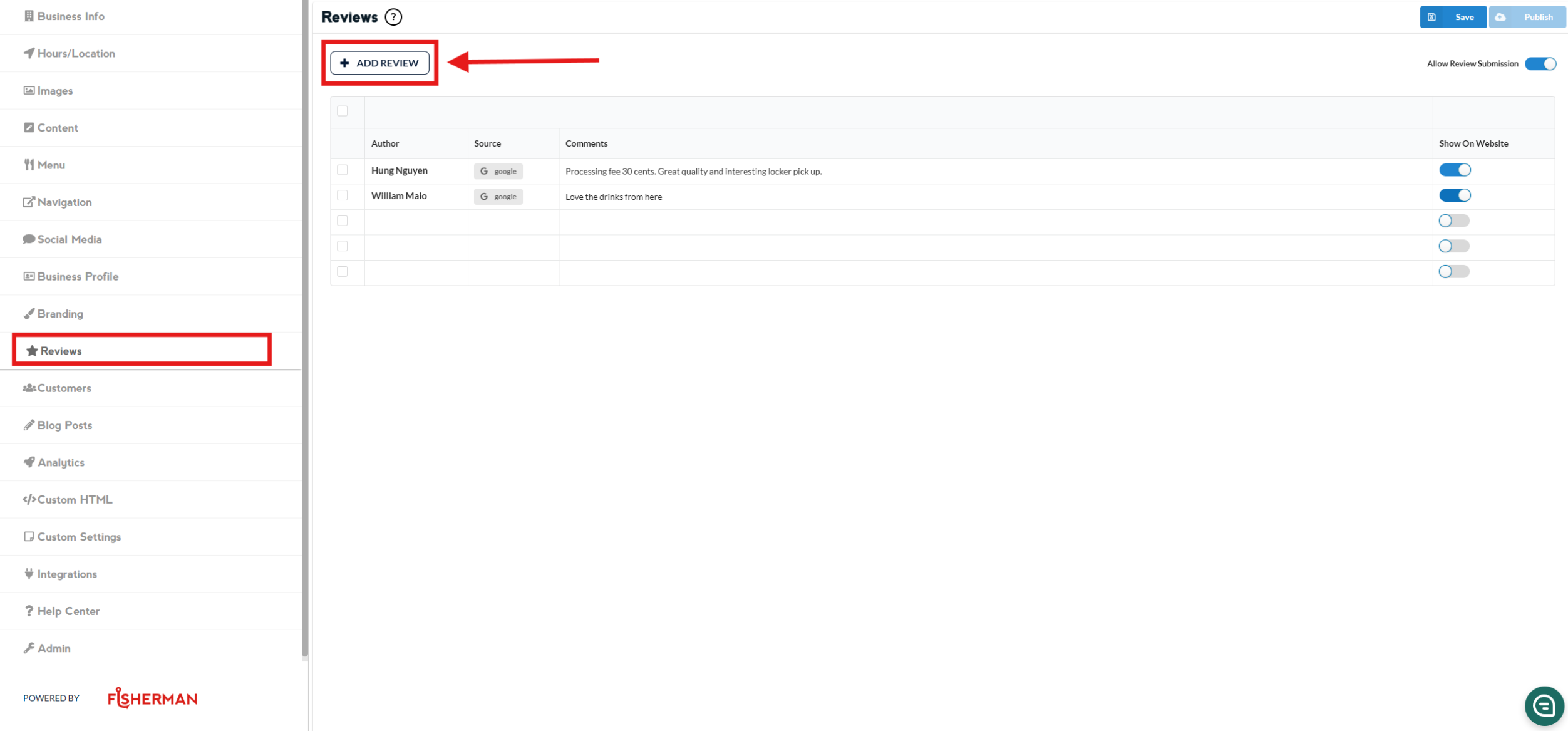Tick the select-all checkbox in table header
The height and width of the screenshot is (731, 1568).
coord(343,111)
